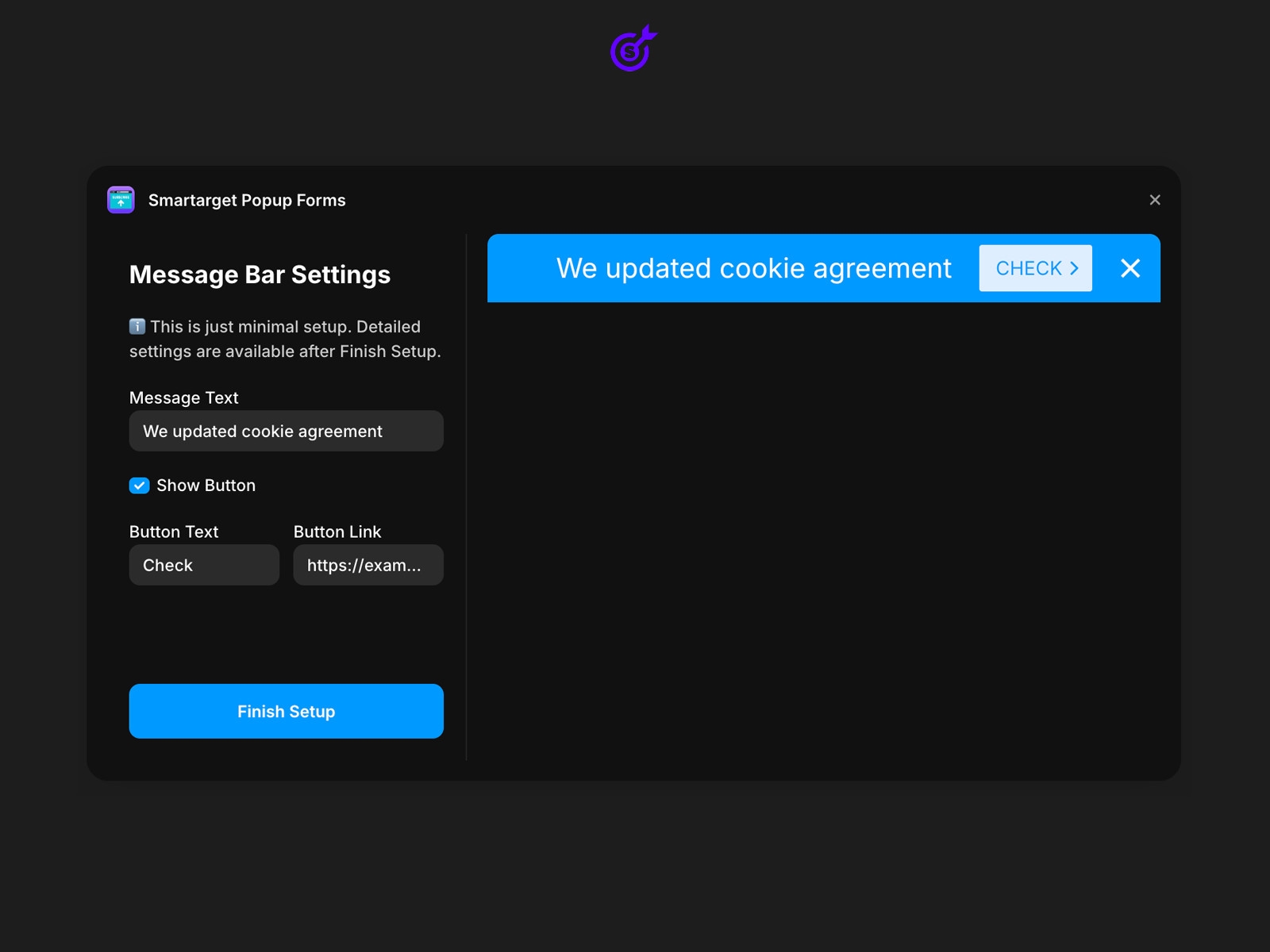
Task: Click the Button Text field containing Check
Action: tap(204, 565)
